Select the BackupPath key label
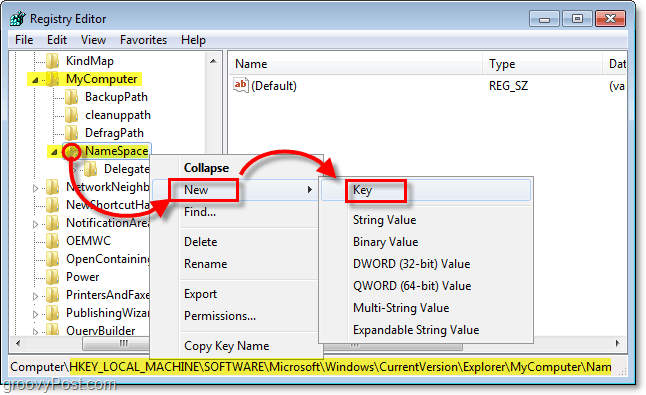The image size is (646, 395). 116,97
